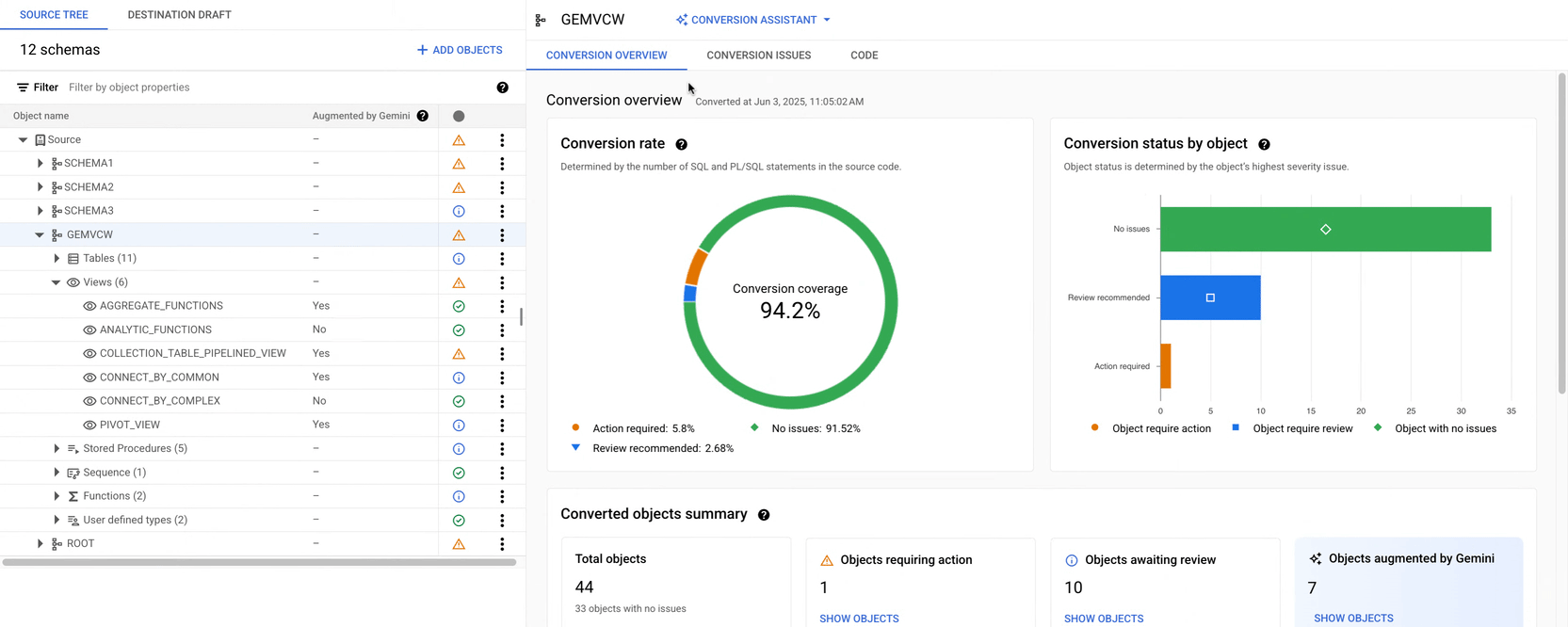Open the Conversion Assistant dropdown

pos(753,20)
